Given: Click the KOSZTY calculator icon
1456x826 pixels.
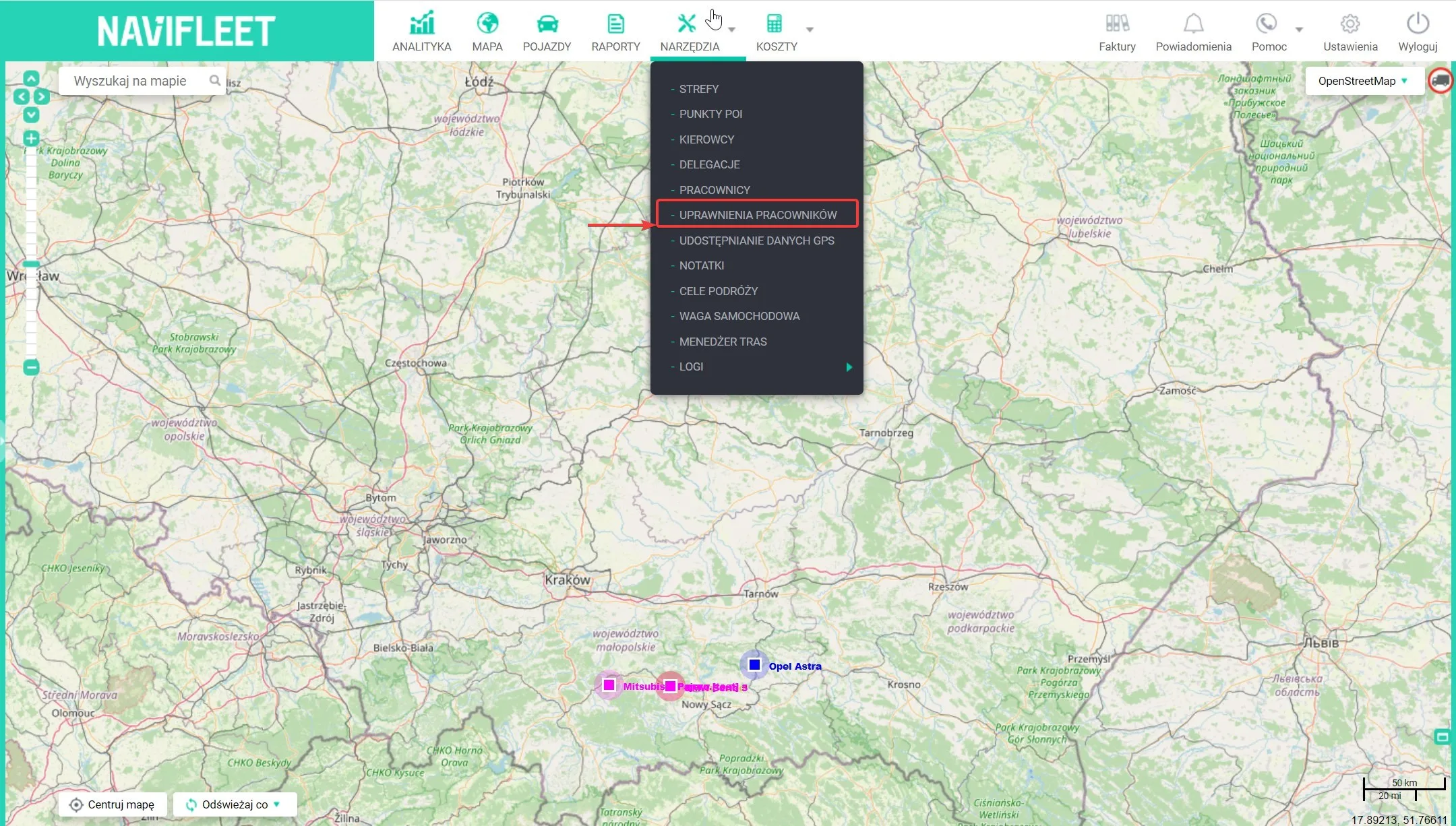Looking at the screenshot, I should [x=775, y=24].
